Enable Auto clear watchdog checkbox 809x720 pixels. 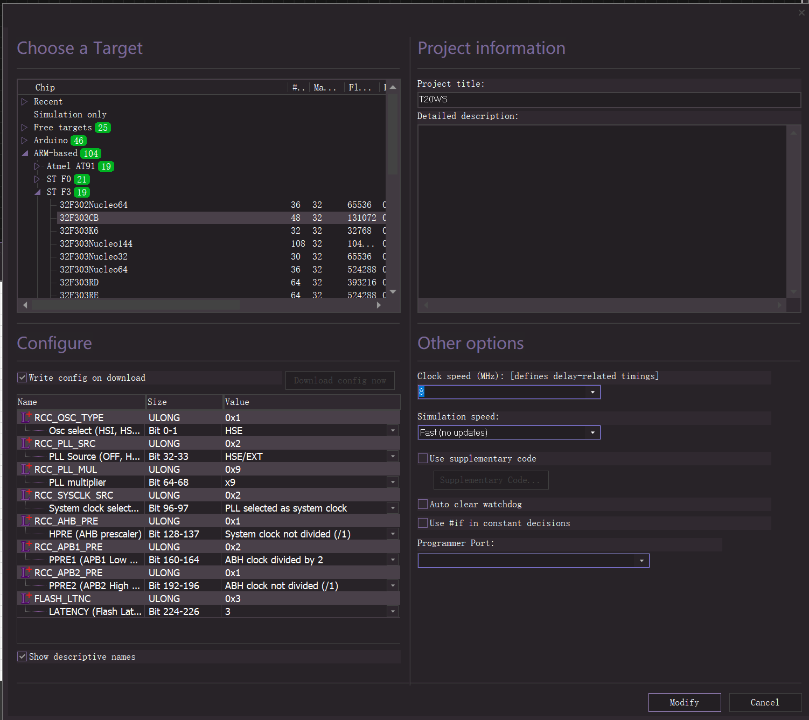coord(423,504)
